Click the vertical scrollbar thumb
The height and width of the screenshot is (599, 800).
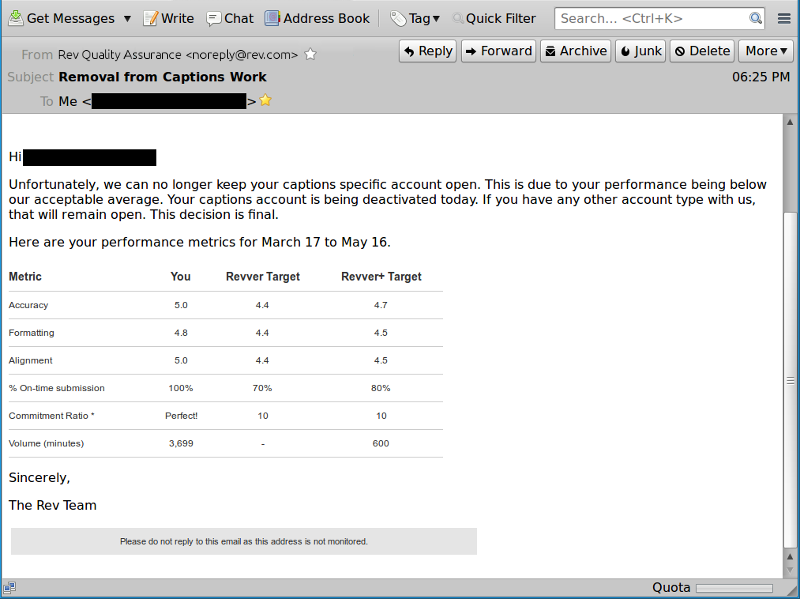click(790, 380)
